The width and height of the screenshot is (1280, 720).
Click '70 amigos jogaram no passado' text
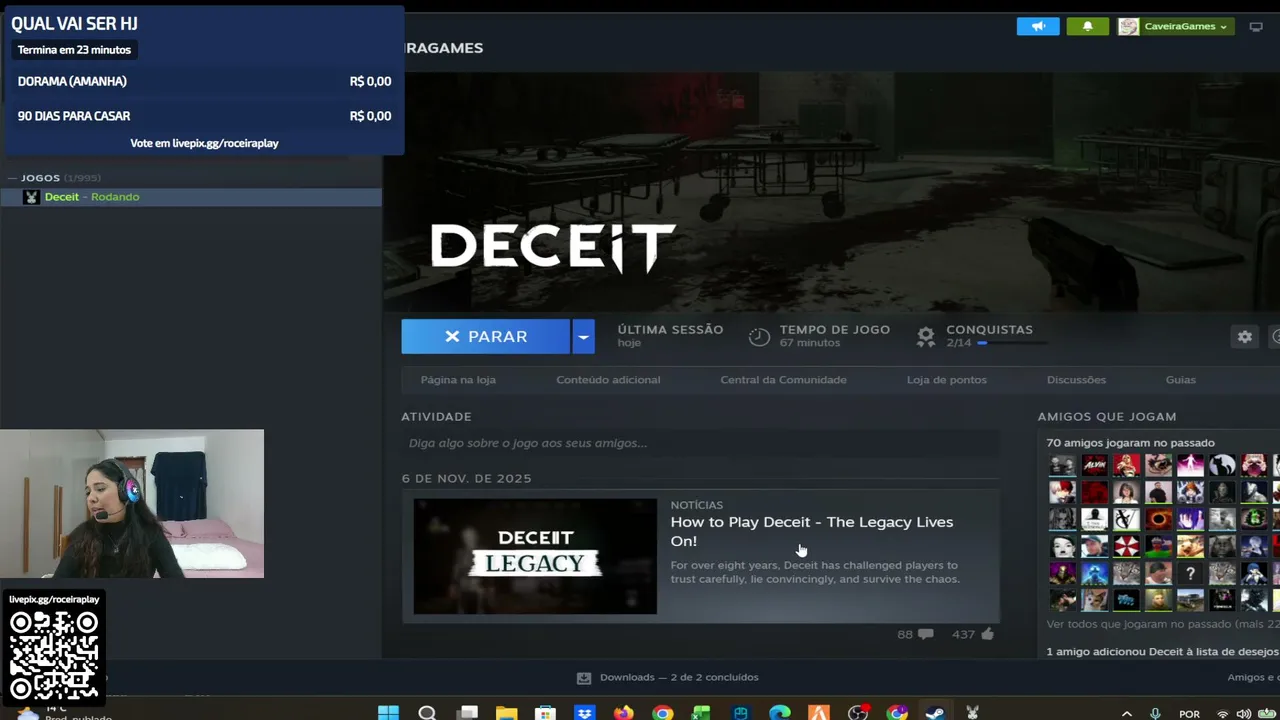click(x=1130, y=443)
